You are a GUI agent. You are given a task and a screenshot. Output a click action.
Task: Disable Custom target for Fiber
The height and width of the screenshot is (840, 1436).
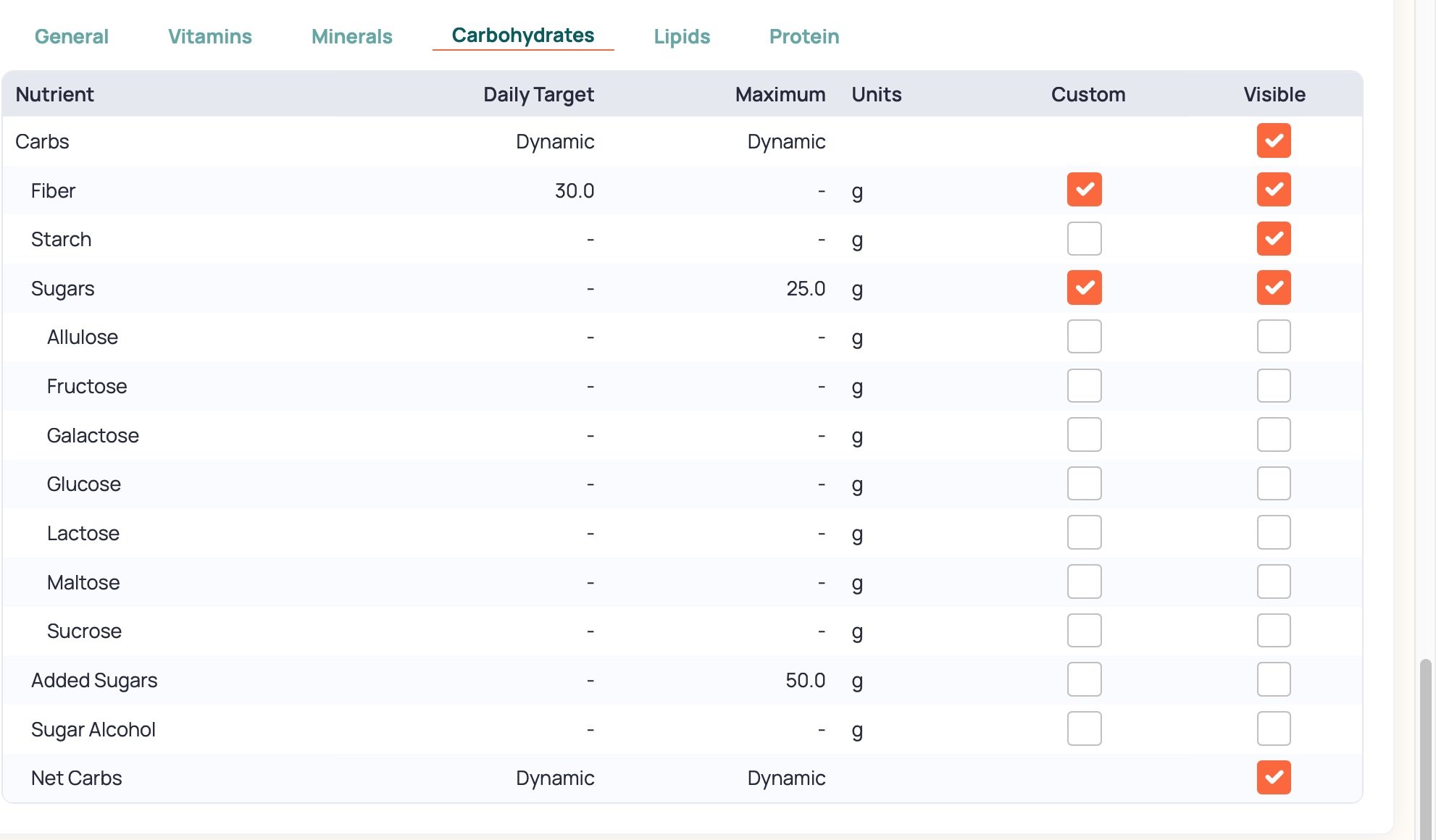tap(1084, 190)
